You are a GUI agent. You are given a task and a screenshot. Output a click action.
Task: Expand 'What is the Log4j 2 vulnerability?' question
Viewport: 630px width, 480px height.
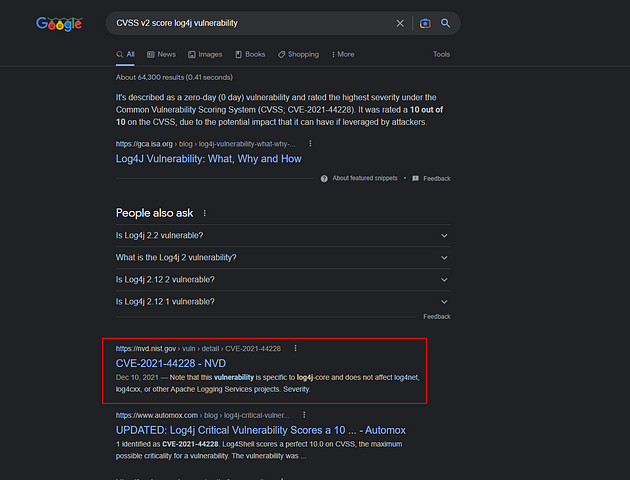(x=283, y=257)
